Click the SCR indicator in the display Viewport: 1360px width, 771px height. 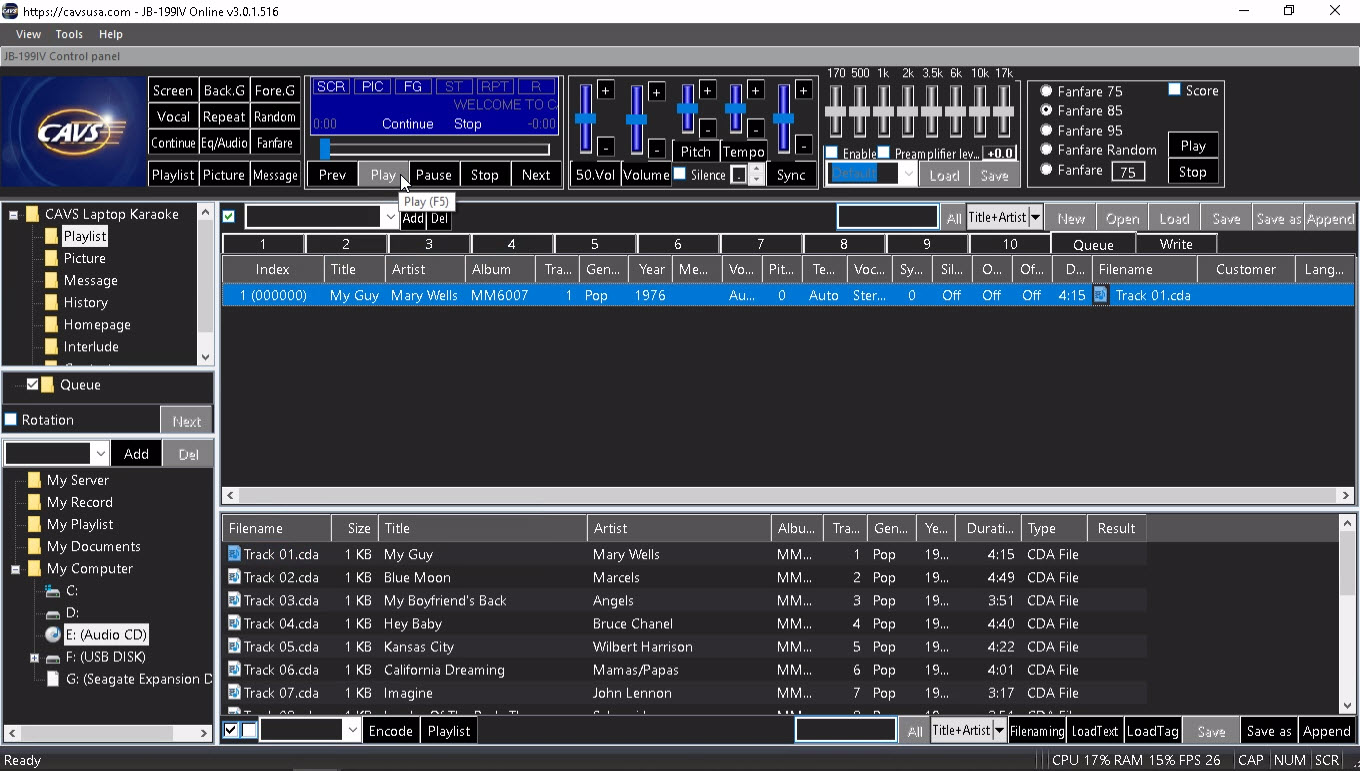(x=331, y=87)
